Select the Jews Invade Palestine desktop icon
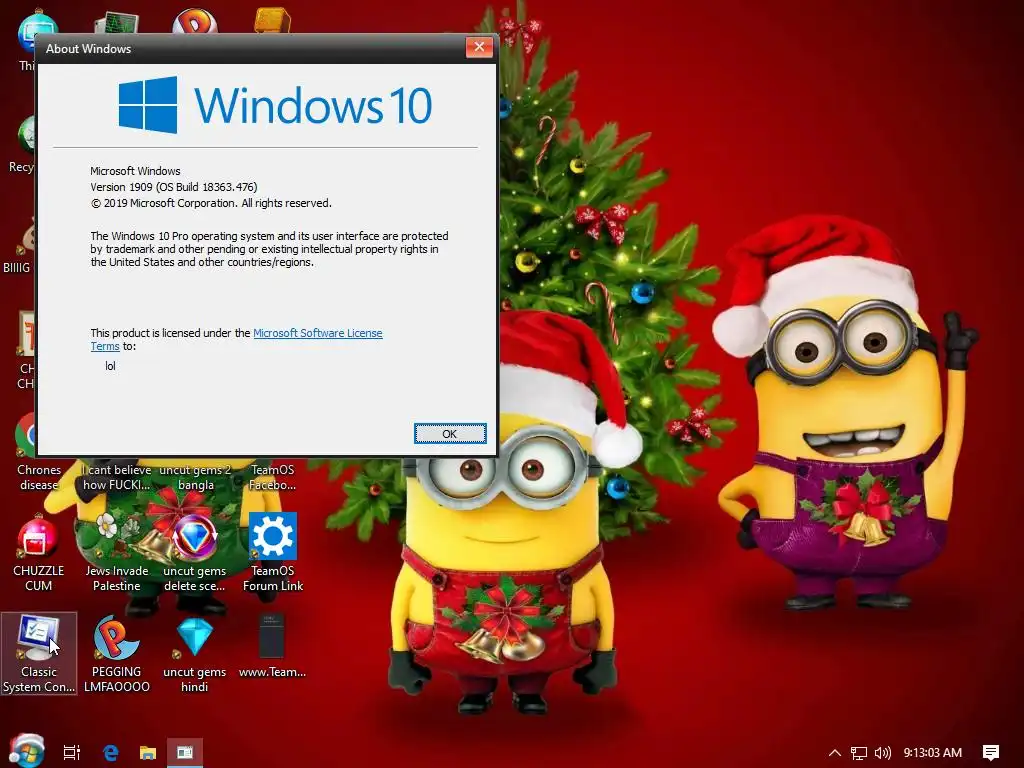The width and height of the screenshot is (1024, 768). pyautogui.click(x=116, y=553)
